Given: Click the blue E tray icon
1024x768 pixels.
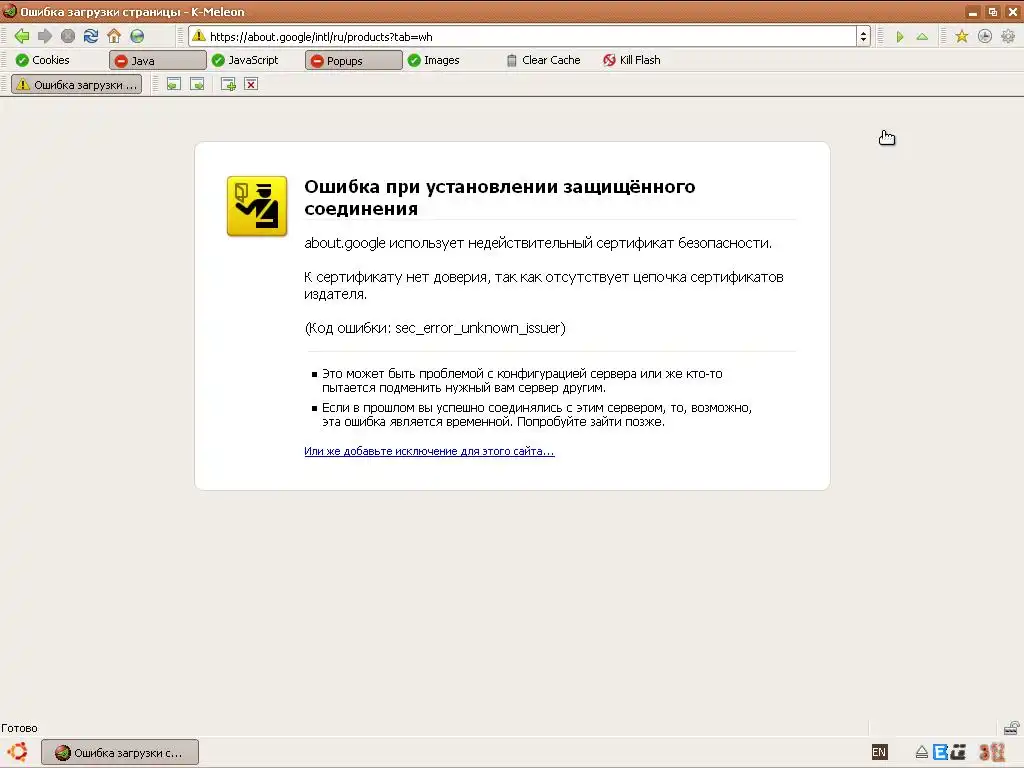Looking at the screenshot, I should (x=940, y=752).
